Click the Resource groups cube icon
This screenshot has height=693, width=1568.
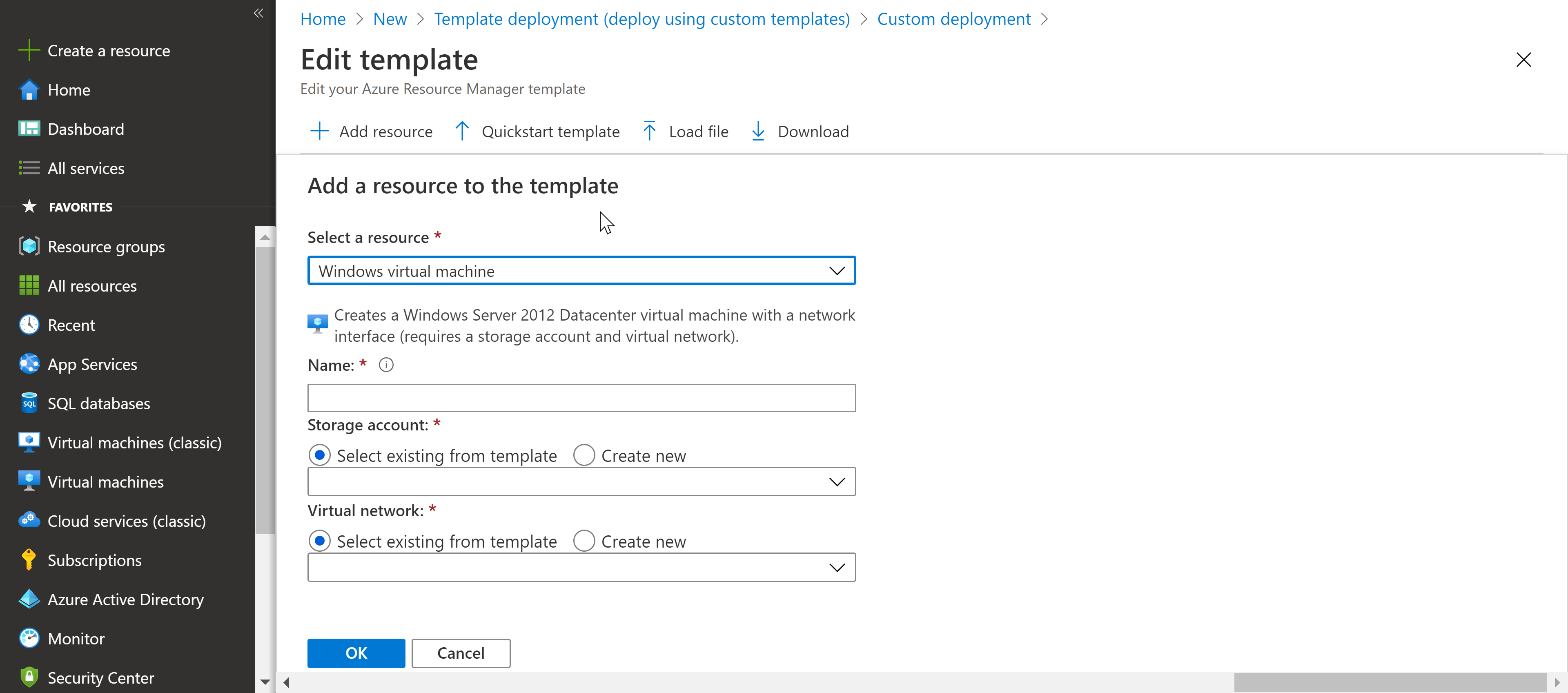(x=29, y=247)
